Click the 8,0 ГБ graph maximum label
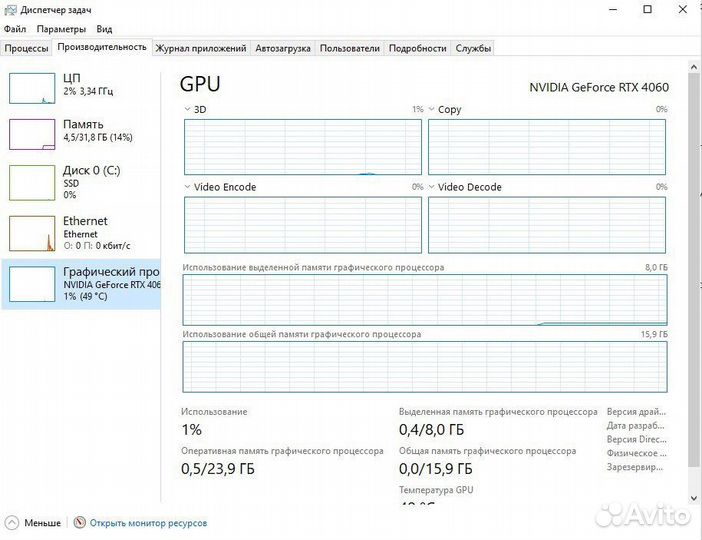Image resolution: width=702 pixels, height=540 pixels. 656,267
